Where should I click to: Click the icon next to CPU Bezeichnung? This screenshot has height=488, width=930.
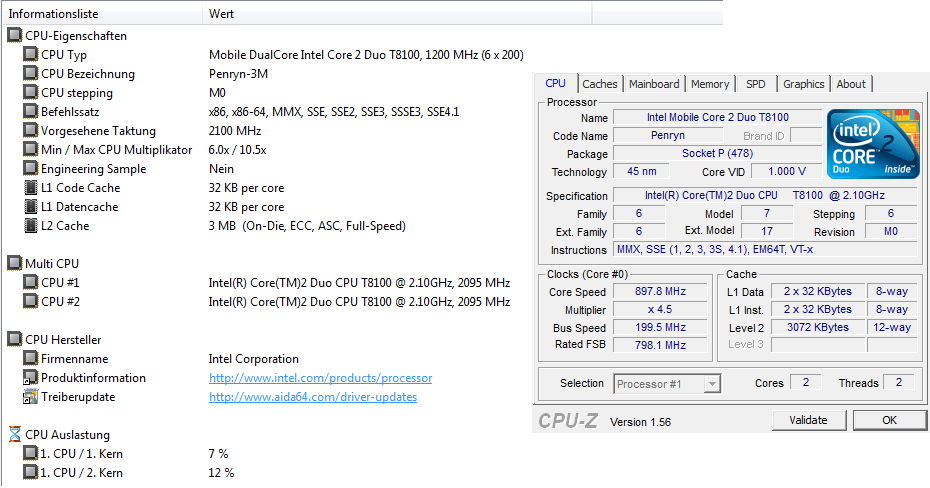coord(30,74)
